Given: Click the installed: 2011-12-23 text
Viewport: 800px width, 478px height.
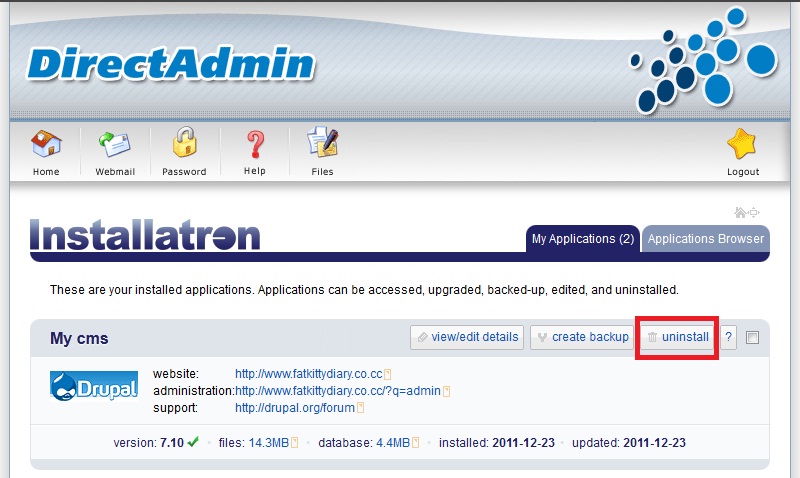Looking at the screenshot, I should (496, 443).
